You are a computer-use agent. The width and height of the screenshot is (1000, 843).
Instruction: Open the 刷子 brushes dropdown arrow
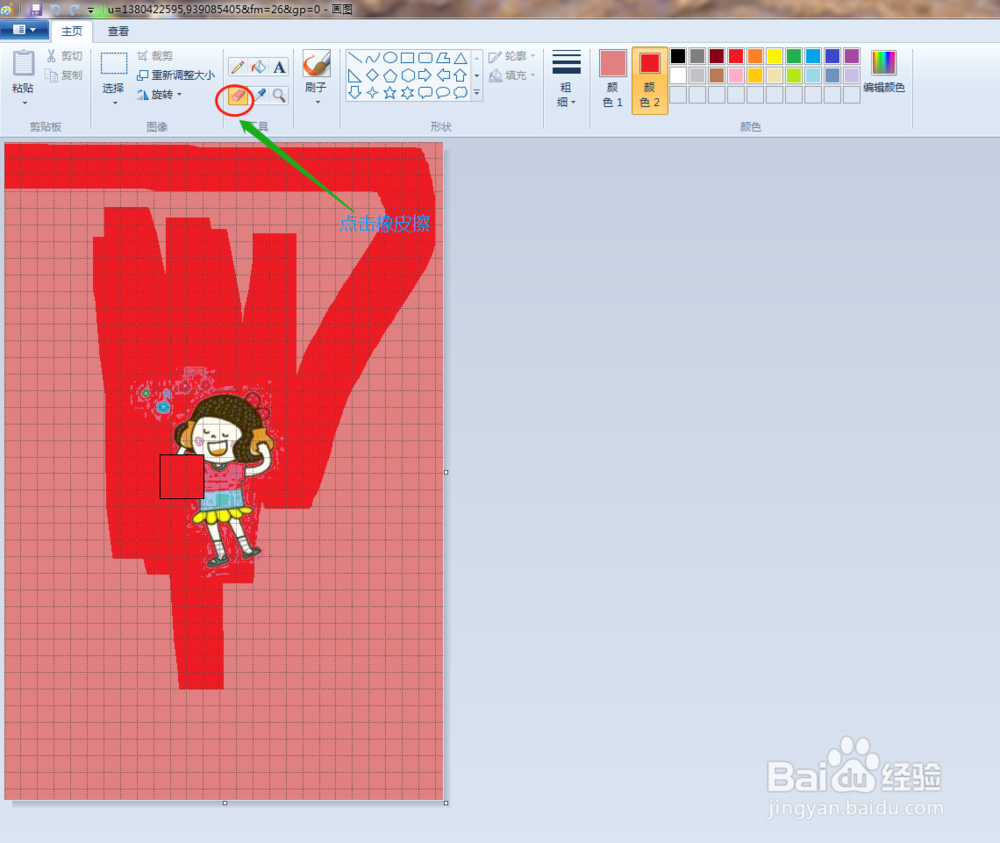[316, 102]
